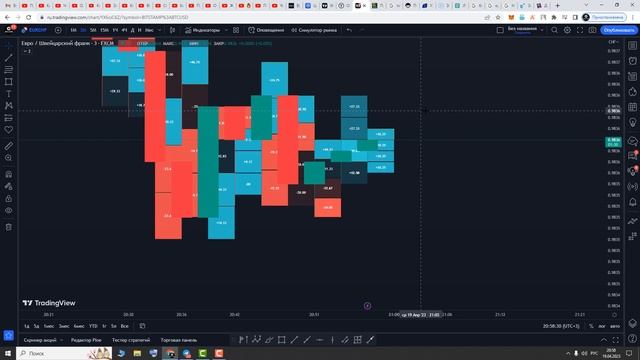Select the 1мес date range
The height and width of the screenshot is (360, 640).
point(49,326)
